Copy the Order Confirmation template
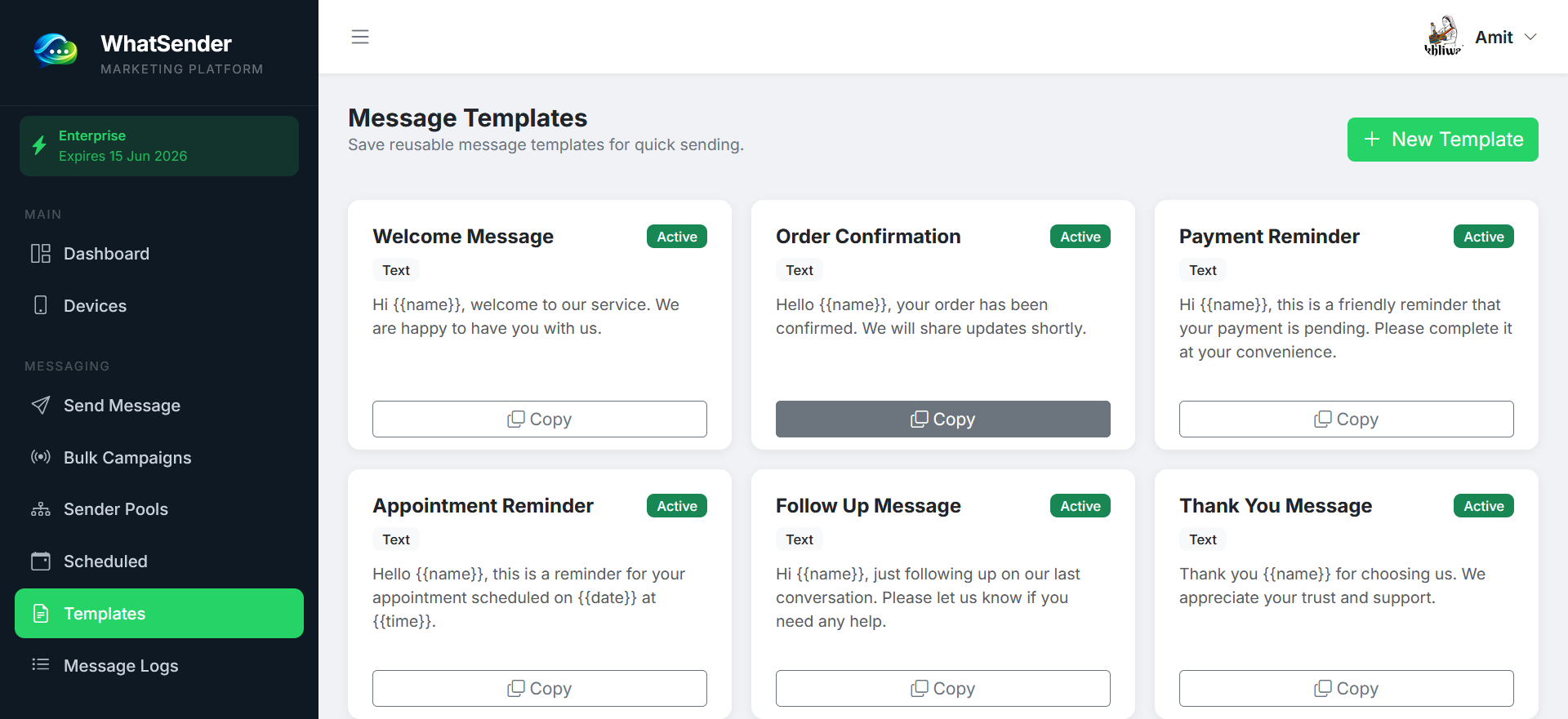Screen dimensions: 1568x719 (x=943, y=419)
